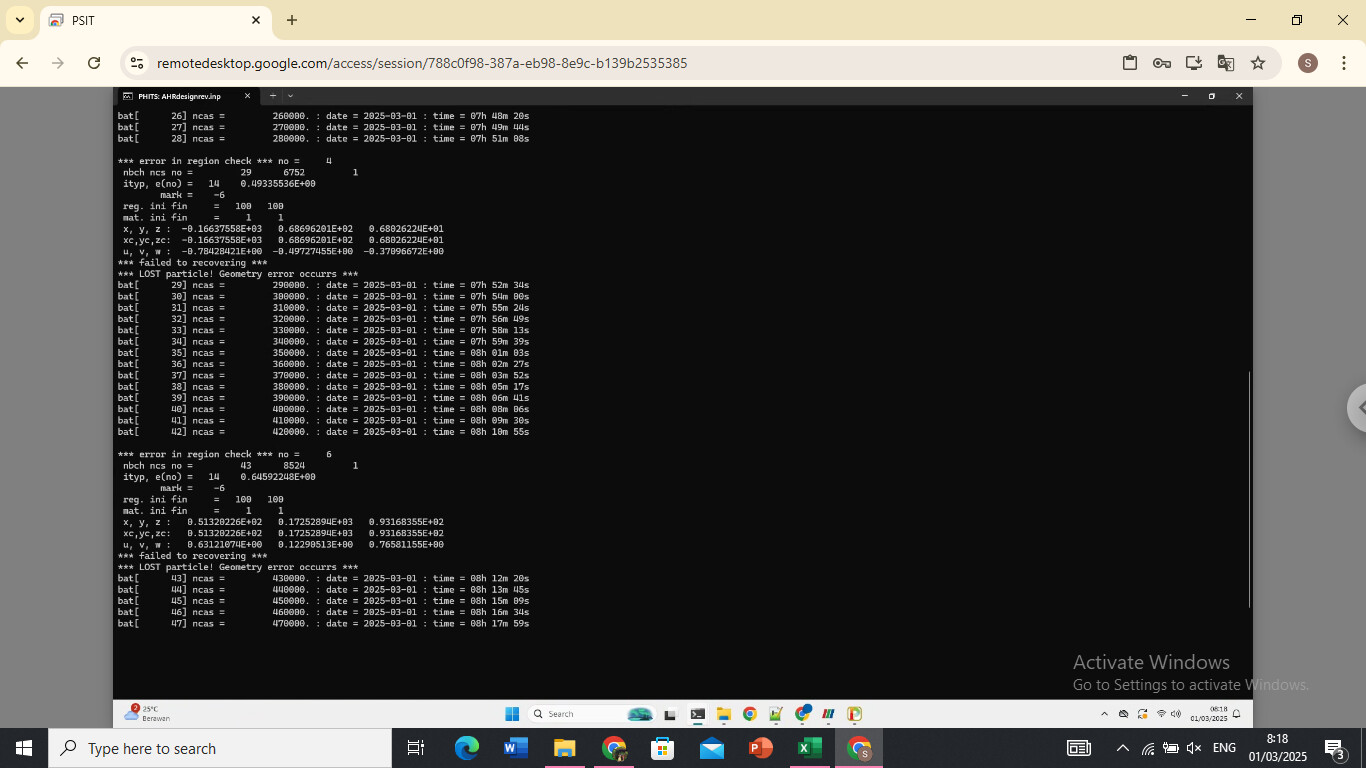Launch Chrome from the remote desktop taskbar
The image size is (1366, 768).
(x=749, y=713)
